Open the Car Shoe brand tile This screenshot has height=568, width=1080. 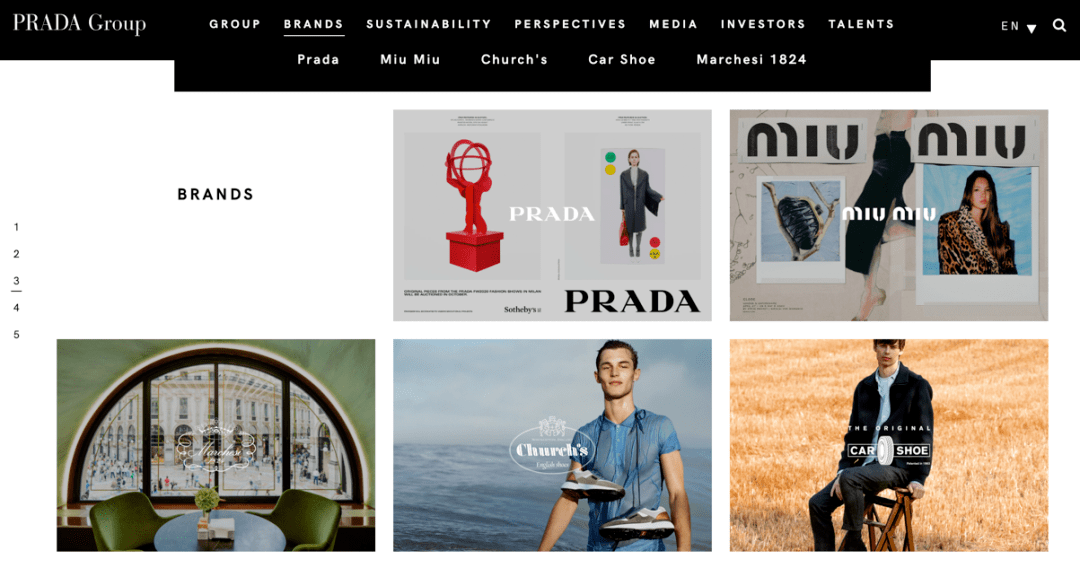[889, 445]
